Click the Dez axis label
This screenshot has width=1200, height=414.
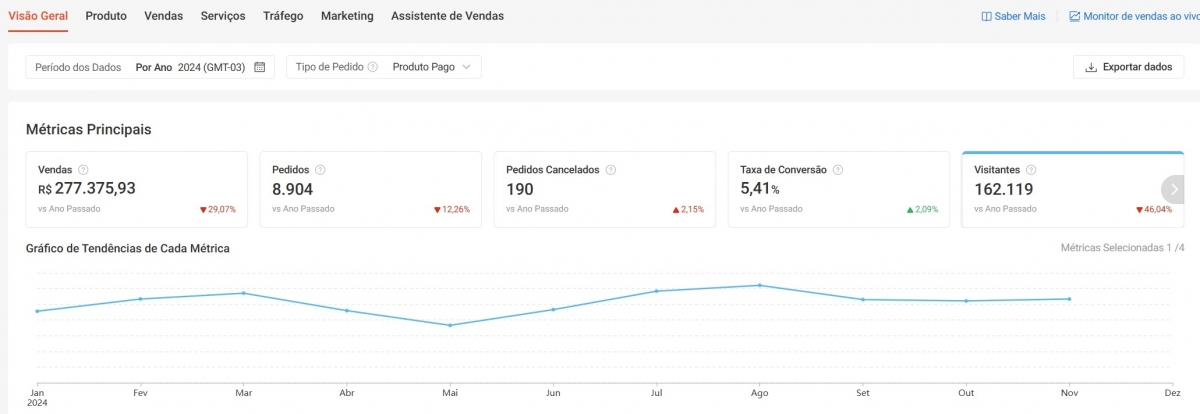pos(1172,393)
